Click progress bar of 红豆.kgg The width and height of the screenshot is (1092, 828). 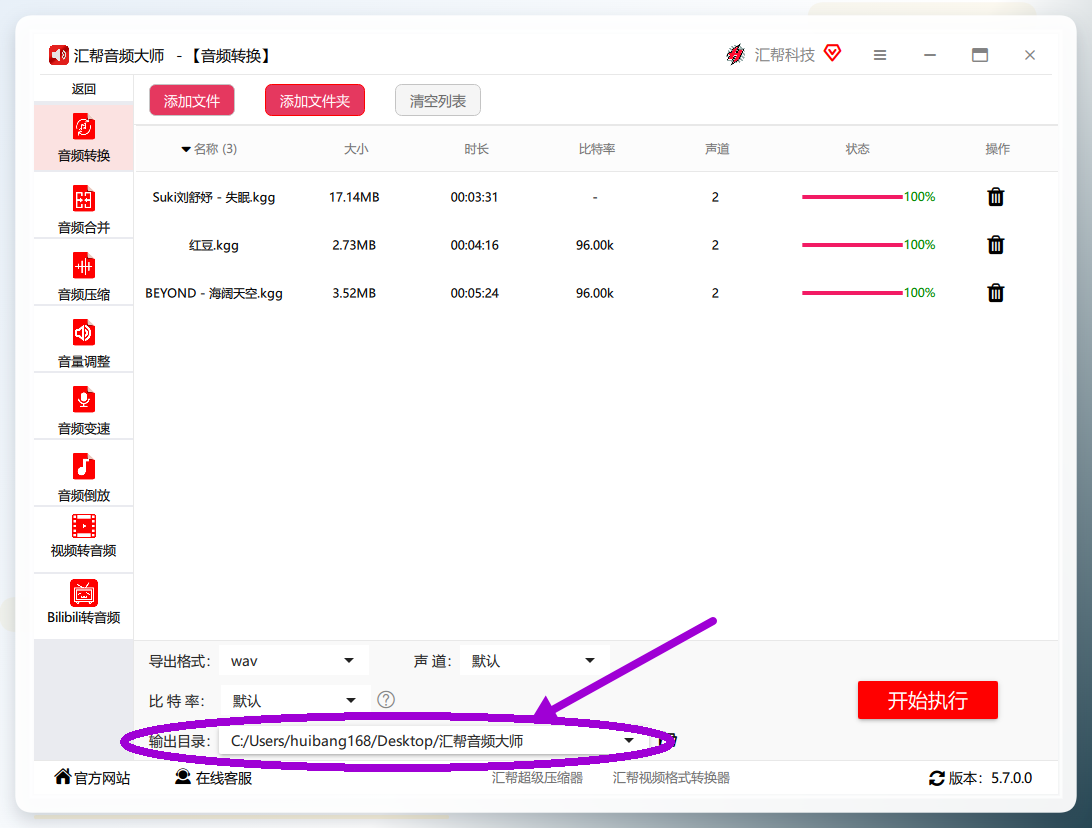coord(852,245)
